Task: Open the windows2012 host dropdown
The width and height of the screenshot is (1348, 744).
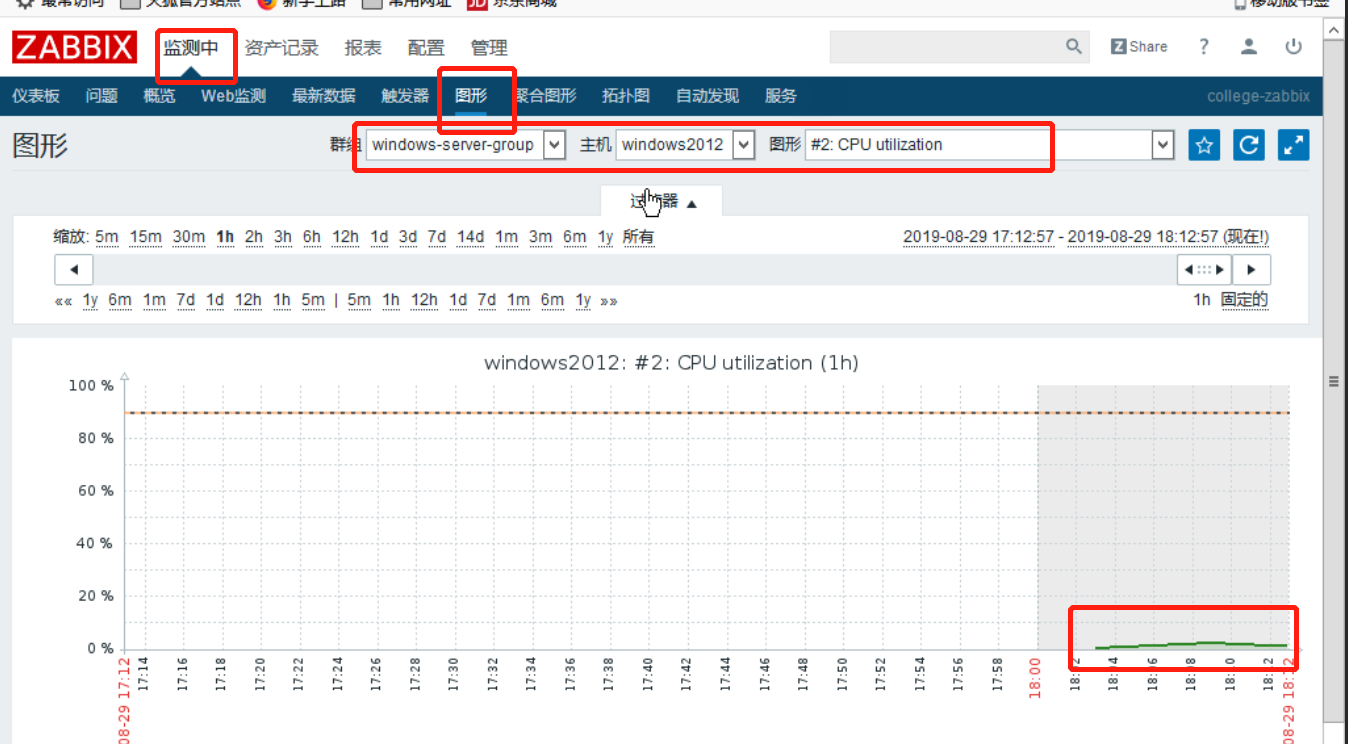Action: coord(685,145)
